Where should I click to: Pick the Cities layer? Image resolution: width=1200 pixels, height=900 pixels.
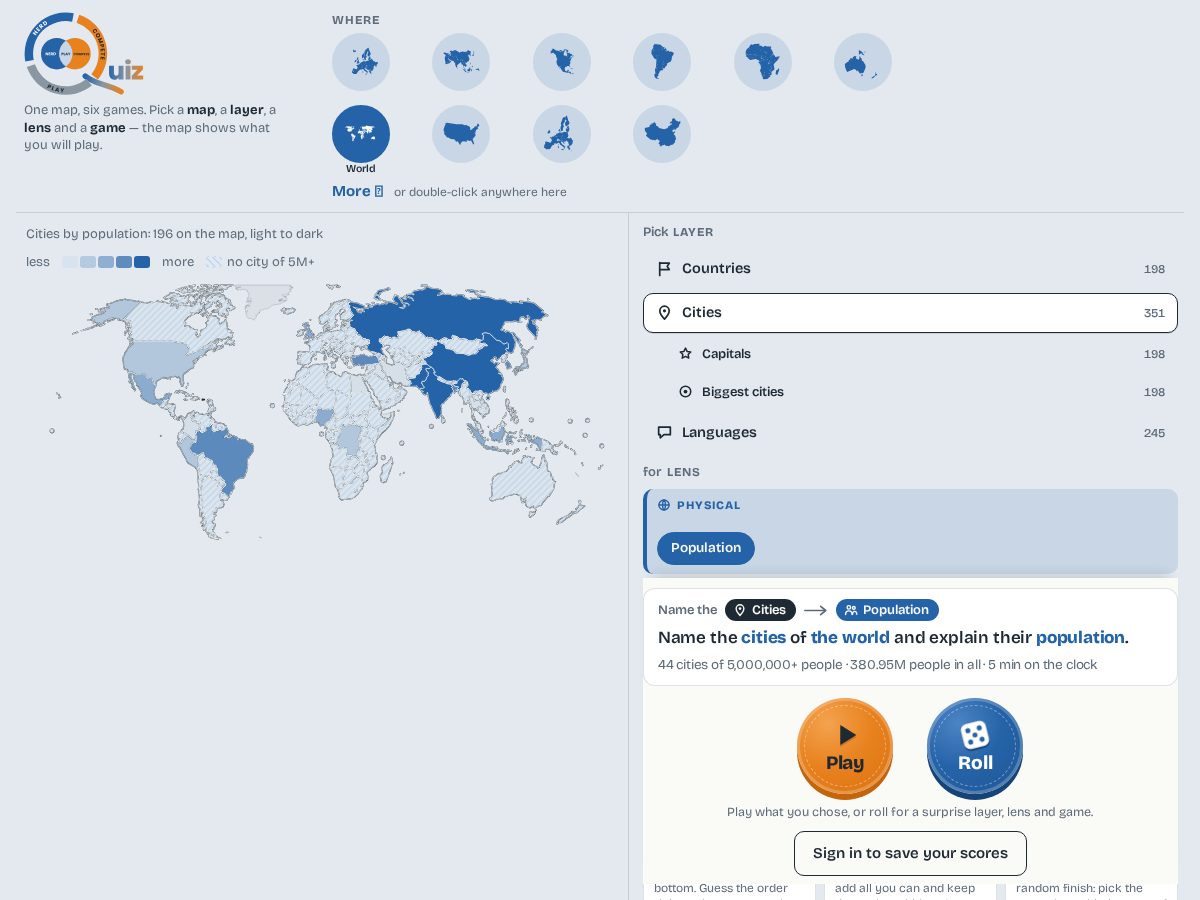(910, 313)
